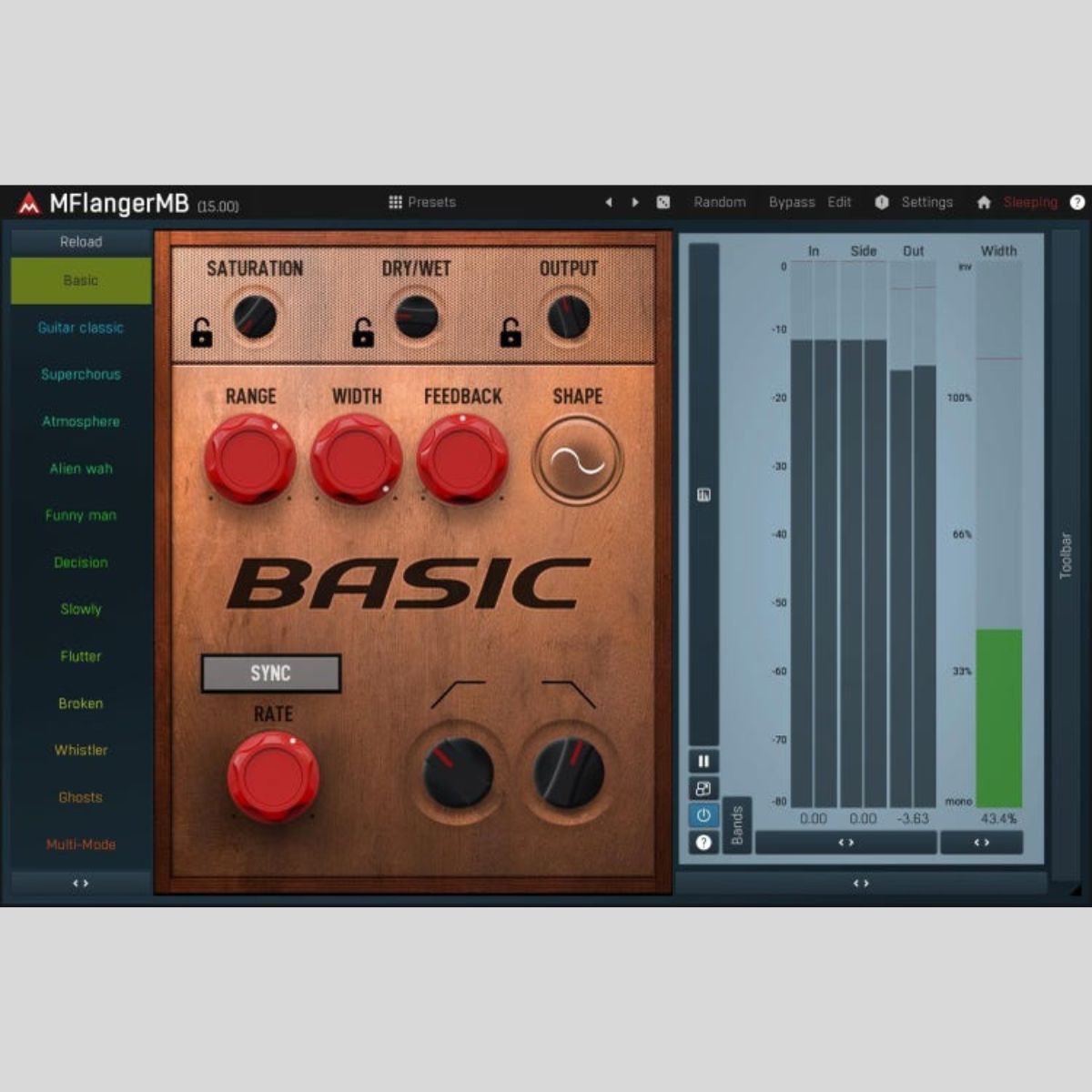Open the Toolbar side panel
Image resolution: width=1092 pixels, height=1092 pixels.
coord(1066,556)
